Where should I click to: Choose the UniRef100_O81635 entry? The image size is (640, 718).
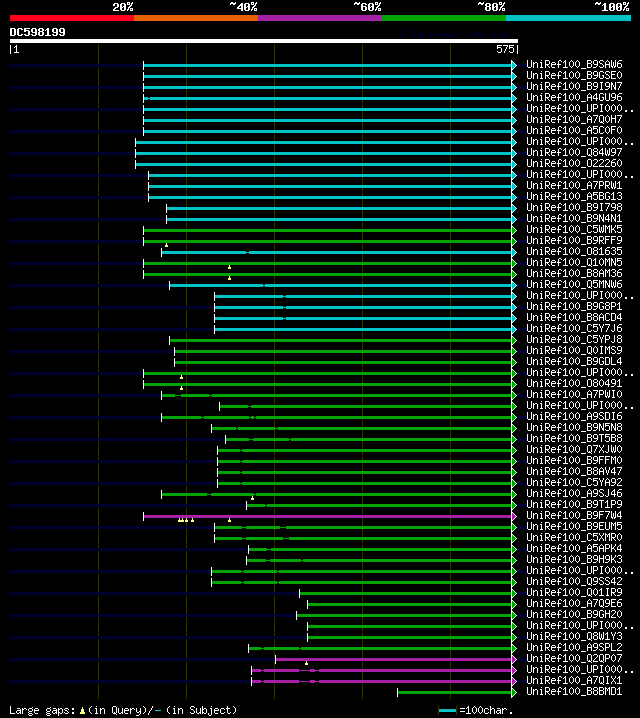pyautogui.click(x=574, y=251)
